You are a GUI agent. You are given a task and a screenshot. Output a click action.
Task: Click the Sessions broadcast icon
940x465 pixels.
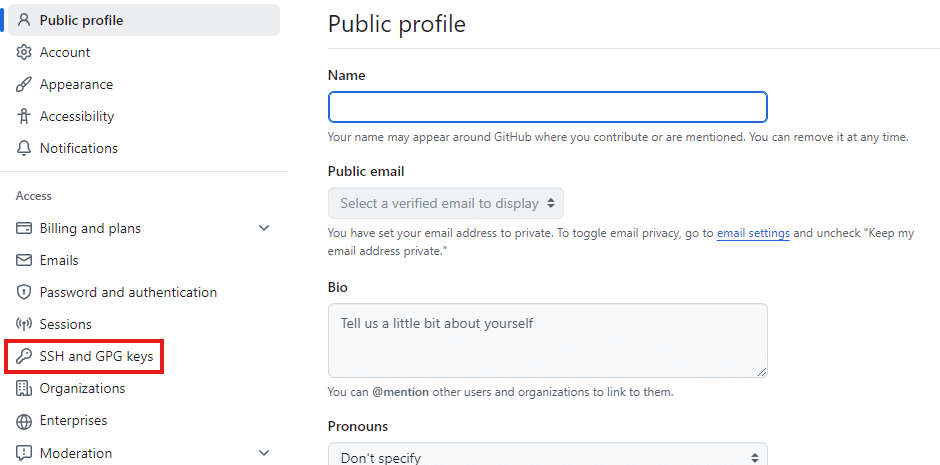point(24,324)
